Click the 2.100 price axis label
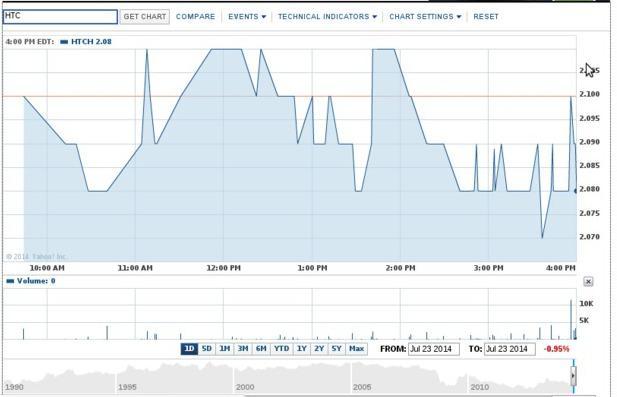 [x=589, y=94]
